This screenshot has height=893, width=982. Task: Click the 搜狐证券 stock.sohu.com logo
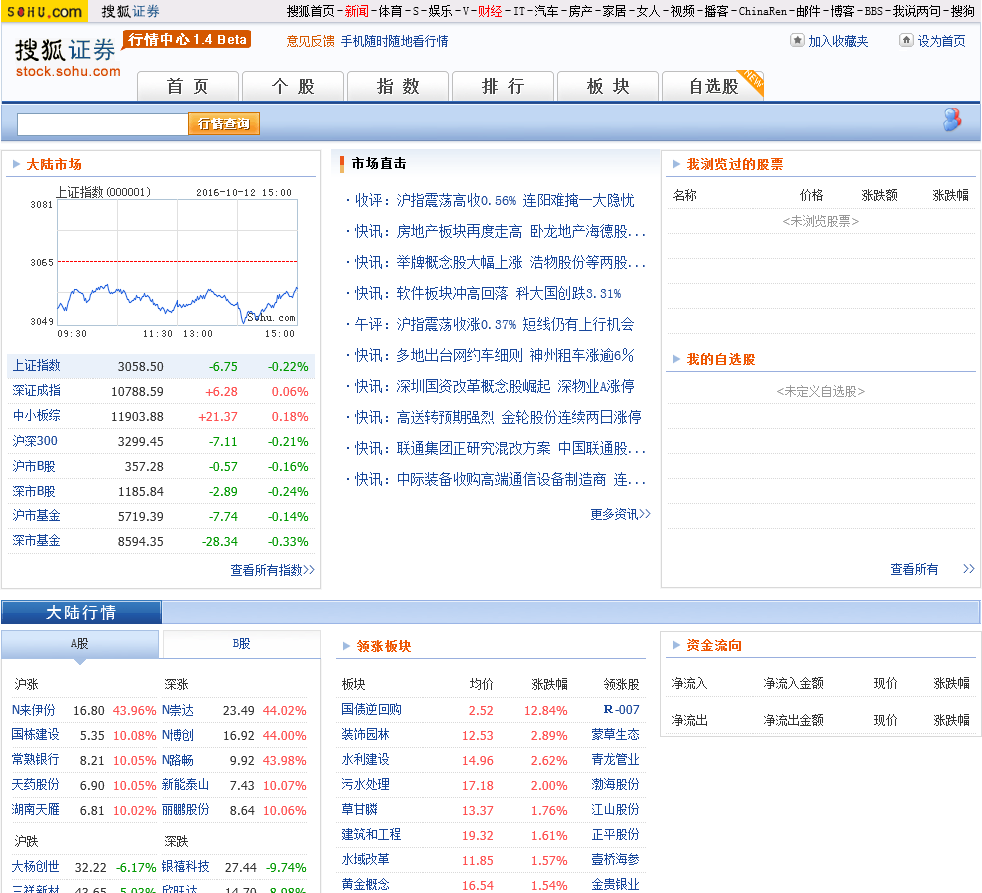tap(67, 58)
